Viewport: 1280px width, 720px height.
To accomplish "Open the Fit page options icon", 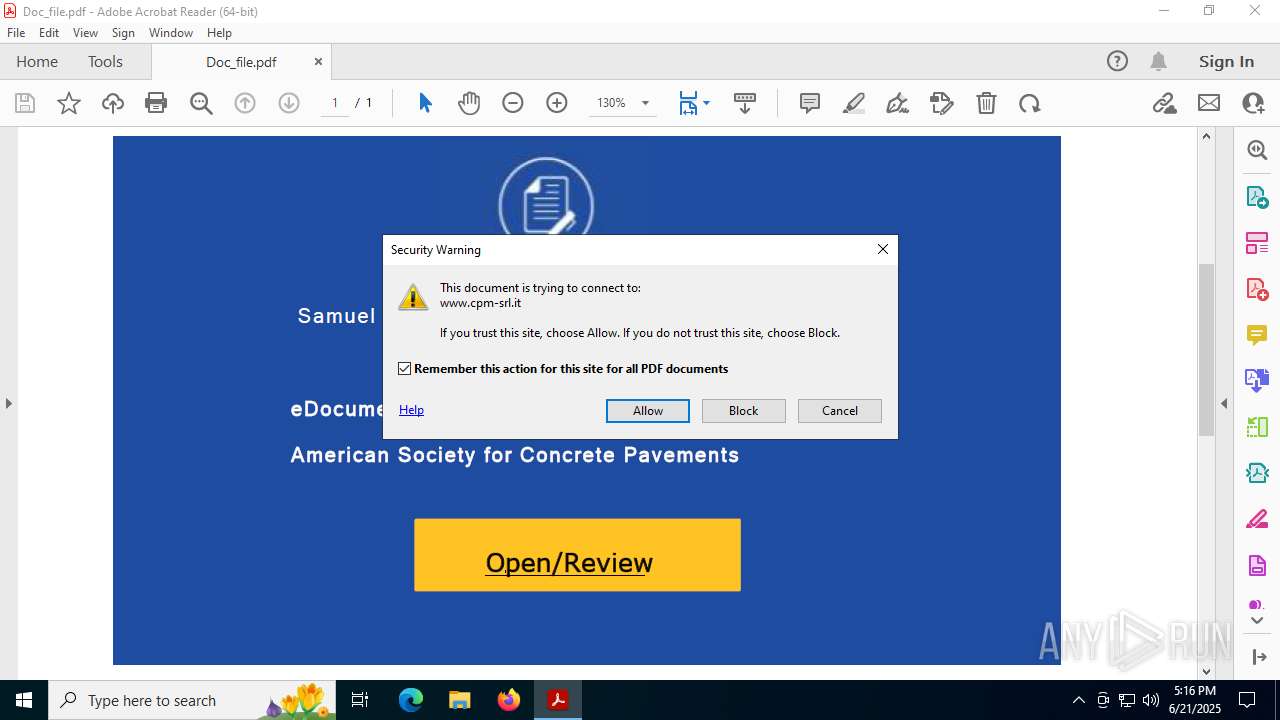I will (693, 103).
